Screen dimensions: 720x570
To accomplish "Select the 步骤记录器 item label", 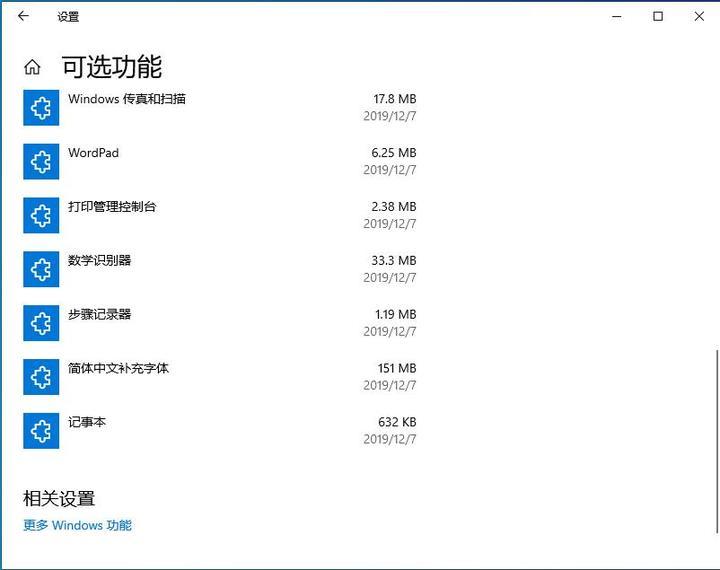I will (x=99, y=314).
